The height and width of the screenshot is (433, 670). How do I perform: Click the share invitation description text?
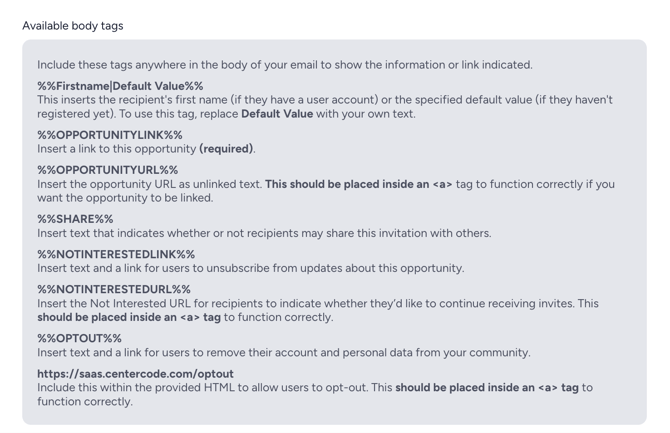pyautogui.click(x=264, y=233)
